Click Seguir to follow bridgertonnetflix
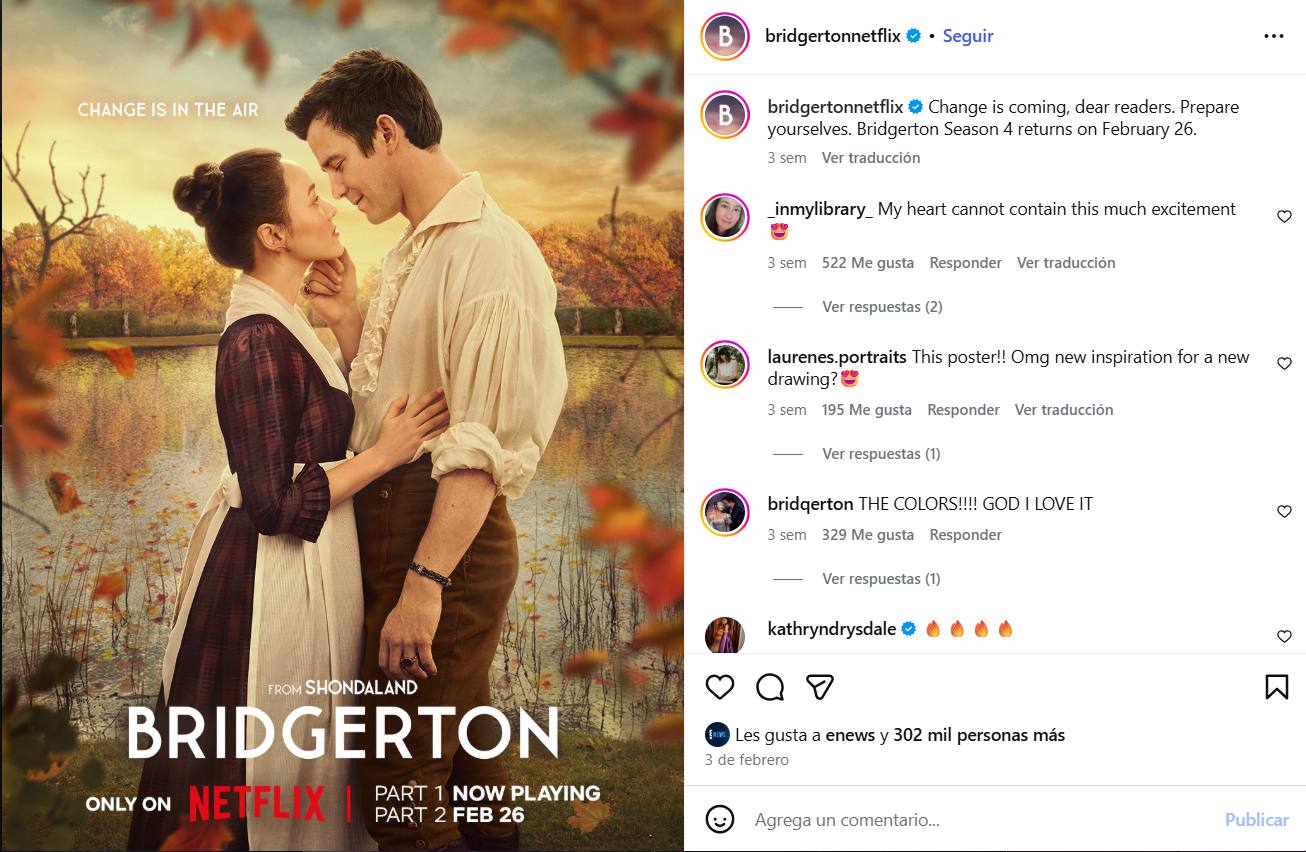This screenshot has height=852, width=1306. click(x=968, y=36)
